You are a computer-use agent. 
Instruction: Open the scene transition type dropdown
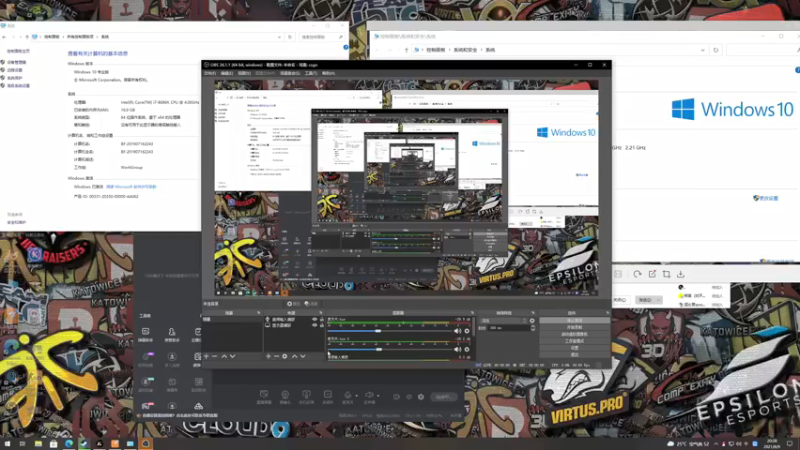tap(504, 321)
